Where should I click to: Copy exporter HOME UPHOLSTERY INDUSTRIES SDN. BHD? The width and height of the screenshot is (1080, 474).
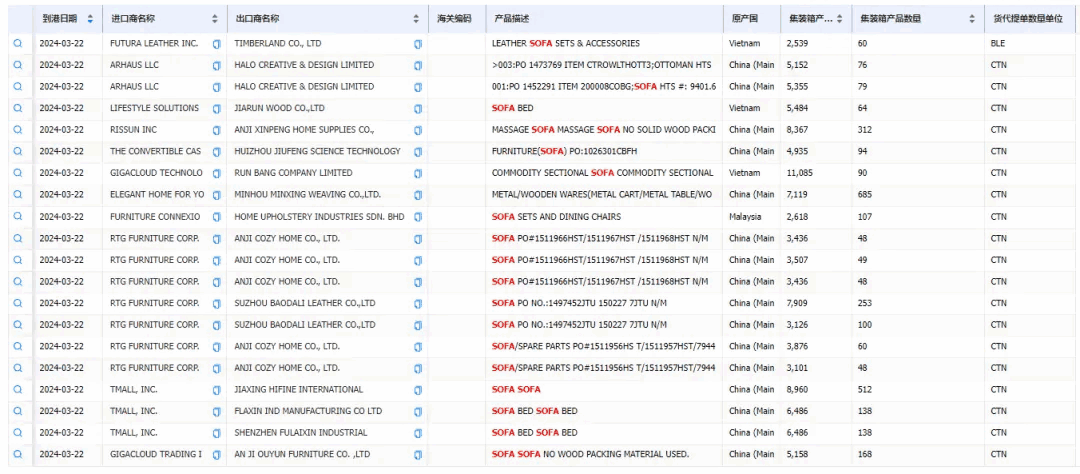(x=418, y=217)
